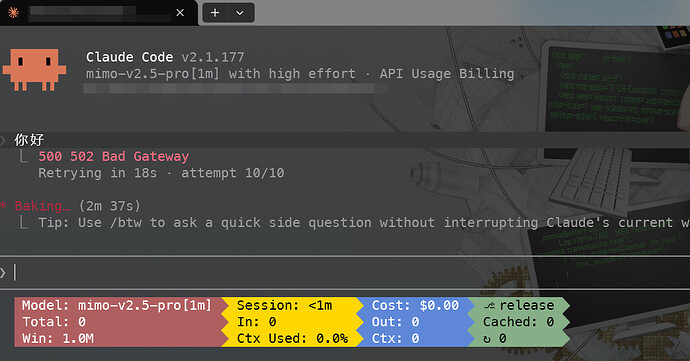Viewport: 690px width, 361px height.
Task: Click the git branch icon next to release
Action: click(489, 306)
